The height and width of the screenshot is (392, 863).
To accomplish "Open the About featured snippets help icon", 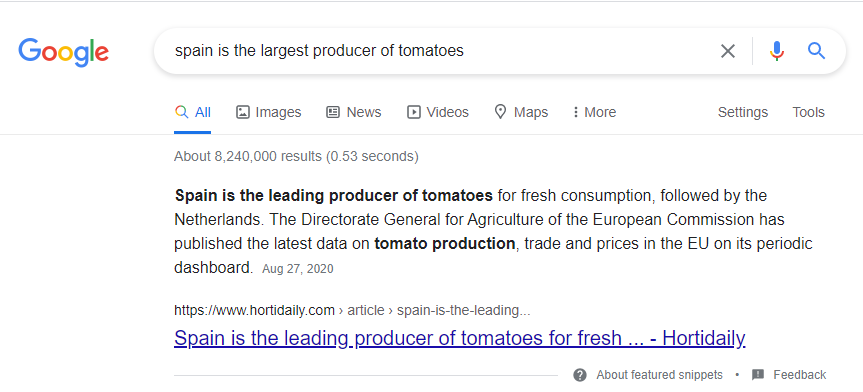I will pos(580,375).
